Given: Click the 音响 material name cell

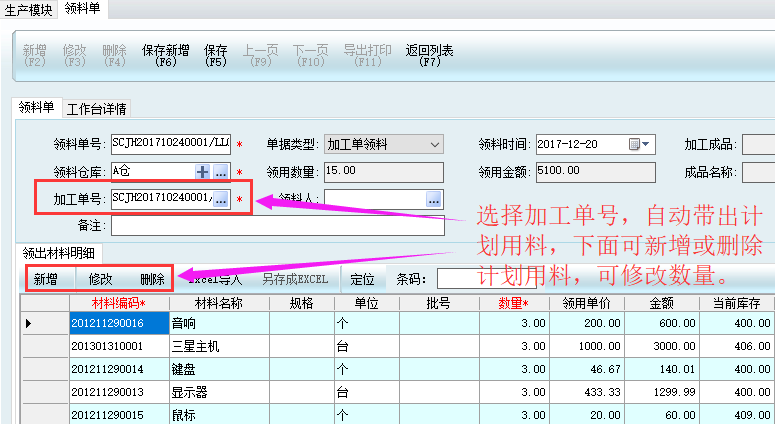Looking at the screenshot, I should pos(219,323).
